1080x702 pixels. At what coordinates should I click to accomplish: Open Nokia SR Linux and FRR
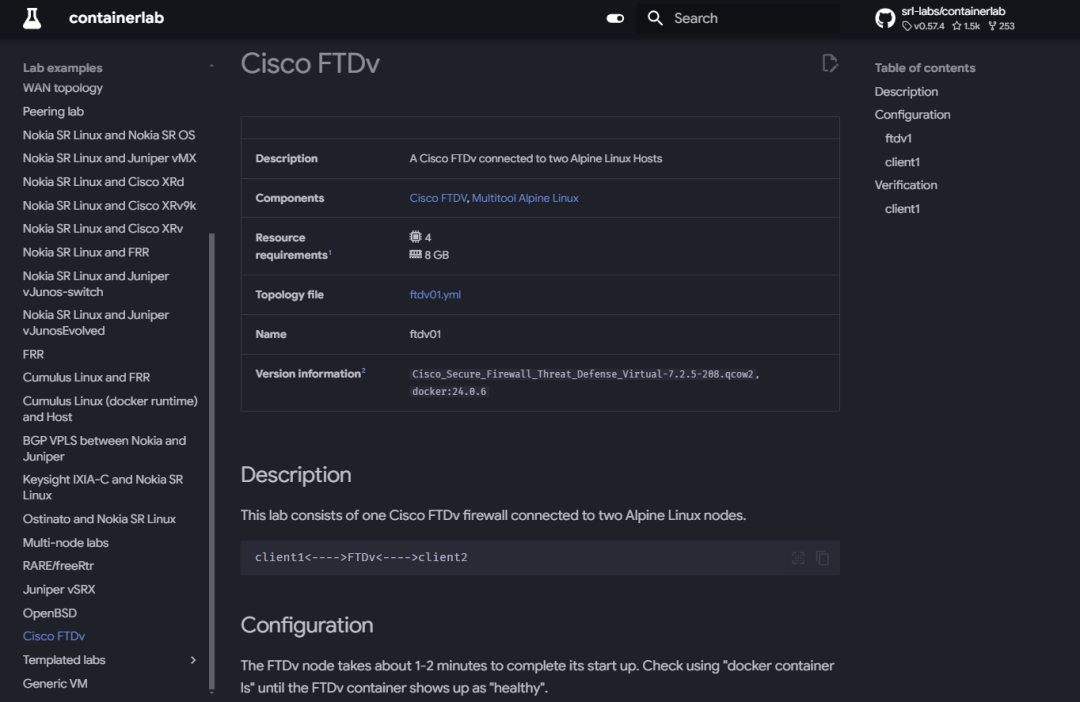86,252
